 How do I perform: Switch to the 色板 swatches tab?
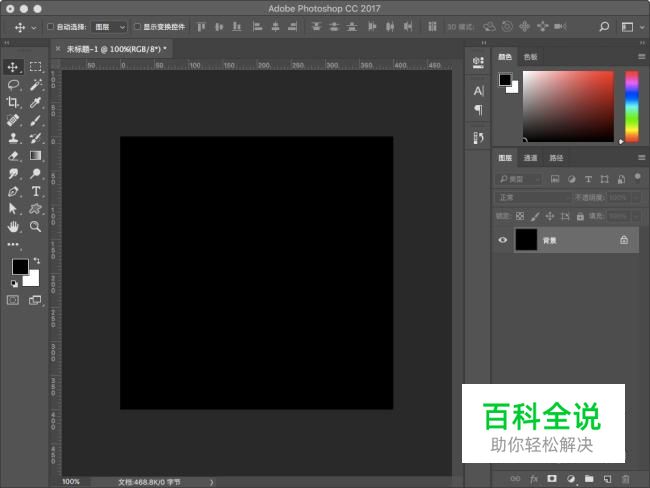tap(530, 57)
